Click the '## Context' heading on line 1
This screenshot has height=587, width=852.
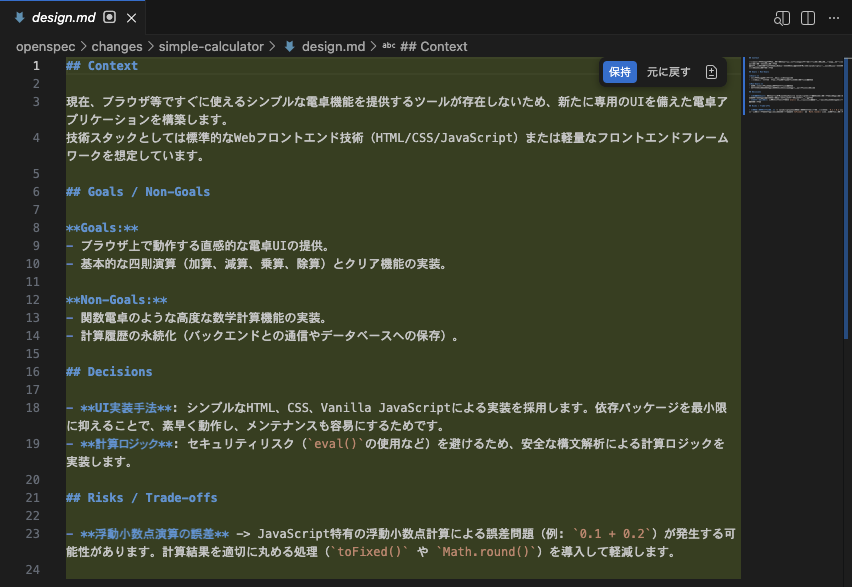pyautogui.click(x=102, y=66)
